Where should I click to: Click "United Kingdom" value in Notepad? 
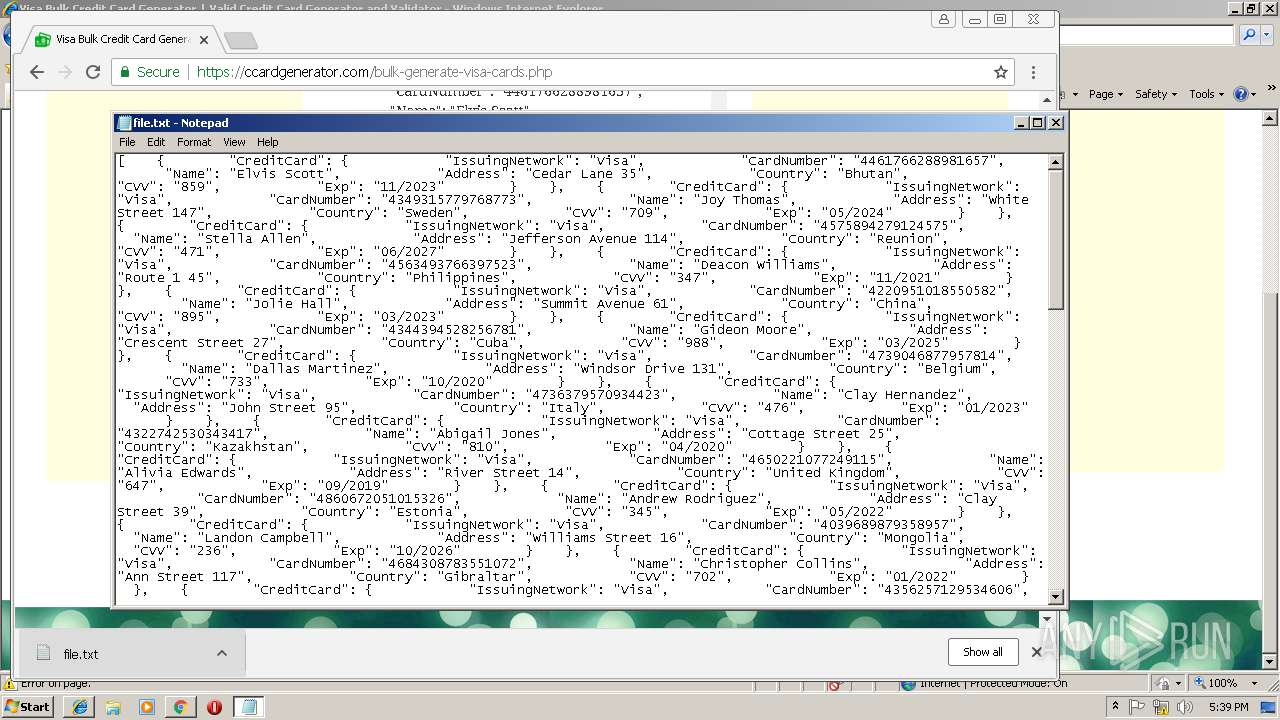coord(822,472)
